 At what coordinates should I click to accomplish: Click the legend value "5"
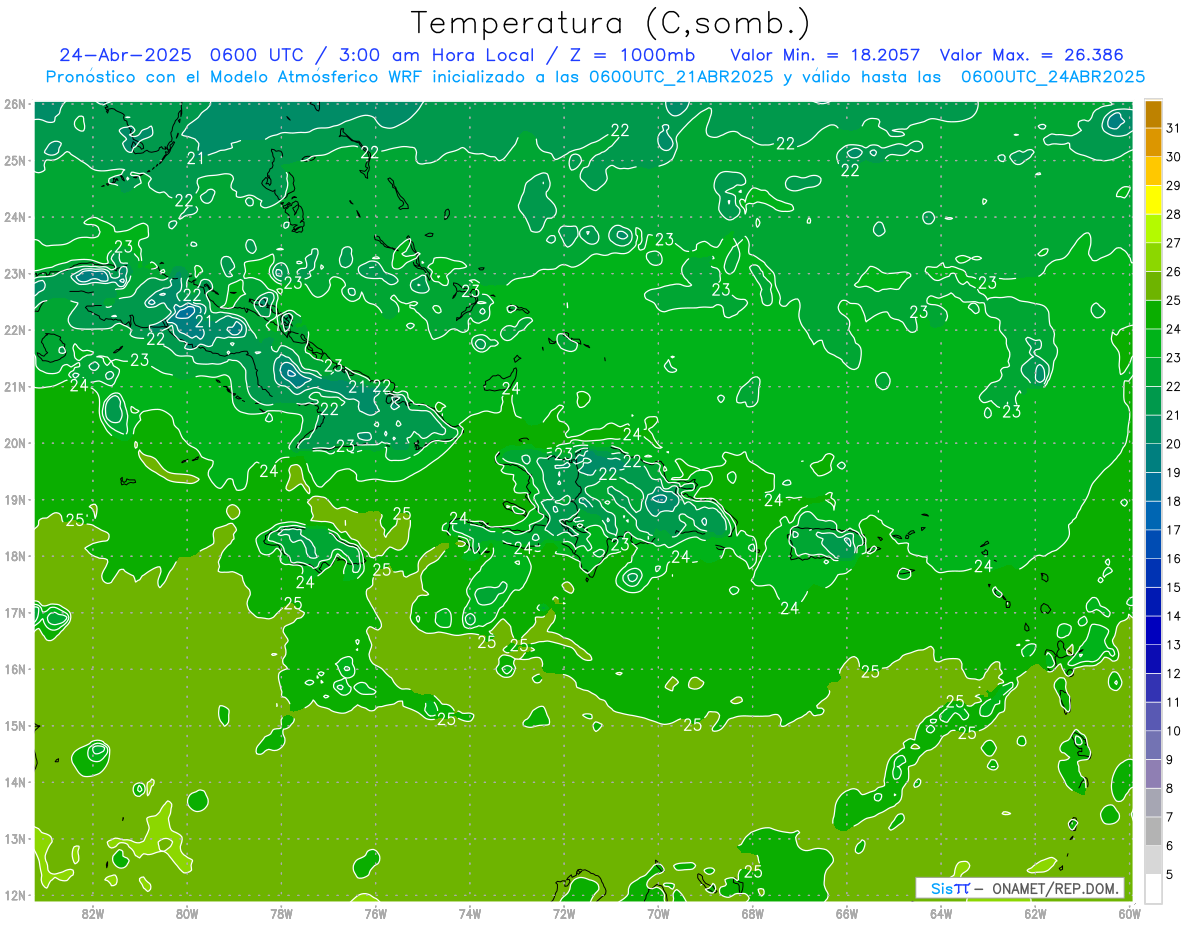pyautogui.click(x=1170, y=875)
